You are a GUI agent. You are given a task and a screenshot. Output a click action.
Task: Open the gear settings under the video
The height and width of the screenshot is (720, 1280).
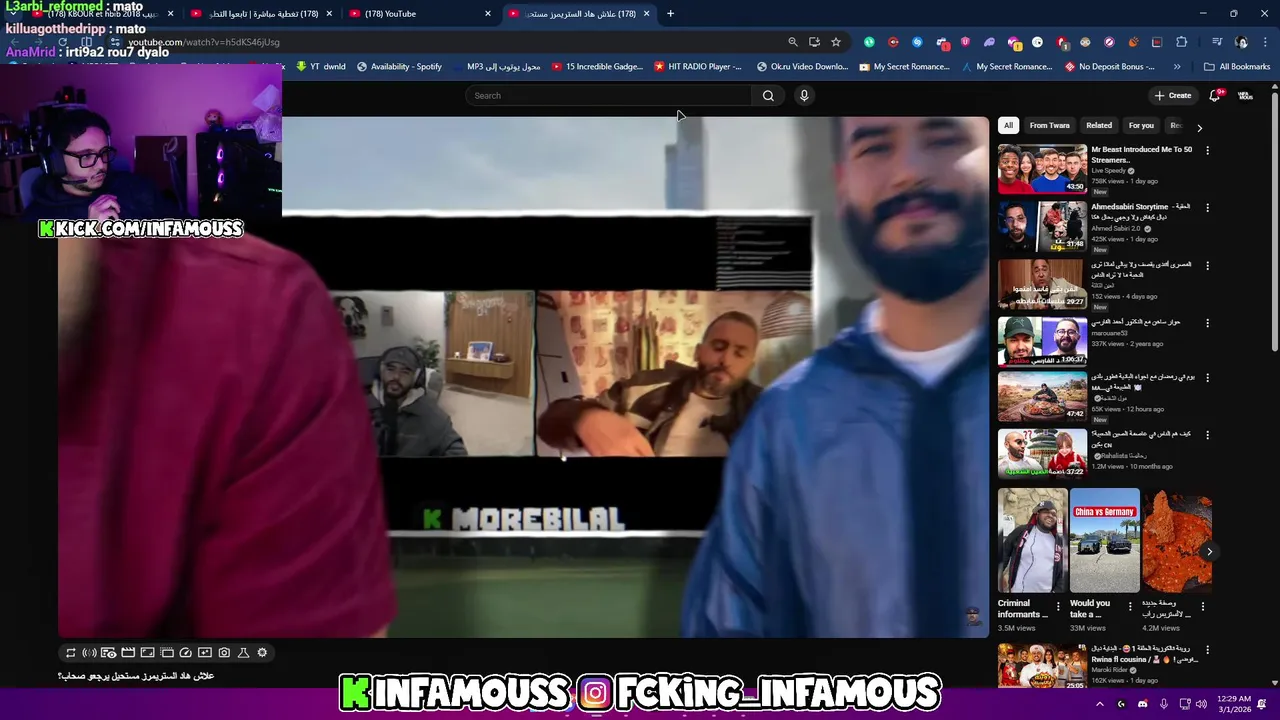262,653
